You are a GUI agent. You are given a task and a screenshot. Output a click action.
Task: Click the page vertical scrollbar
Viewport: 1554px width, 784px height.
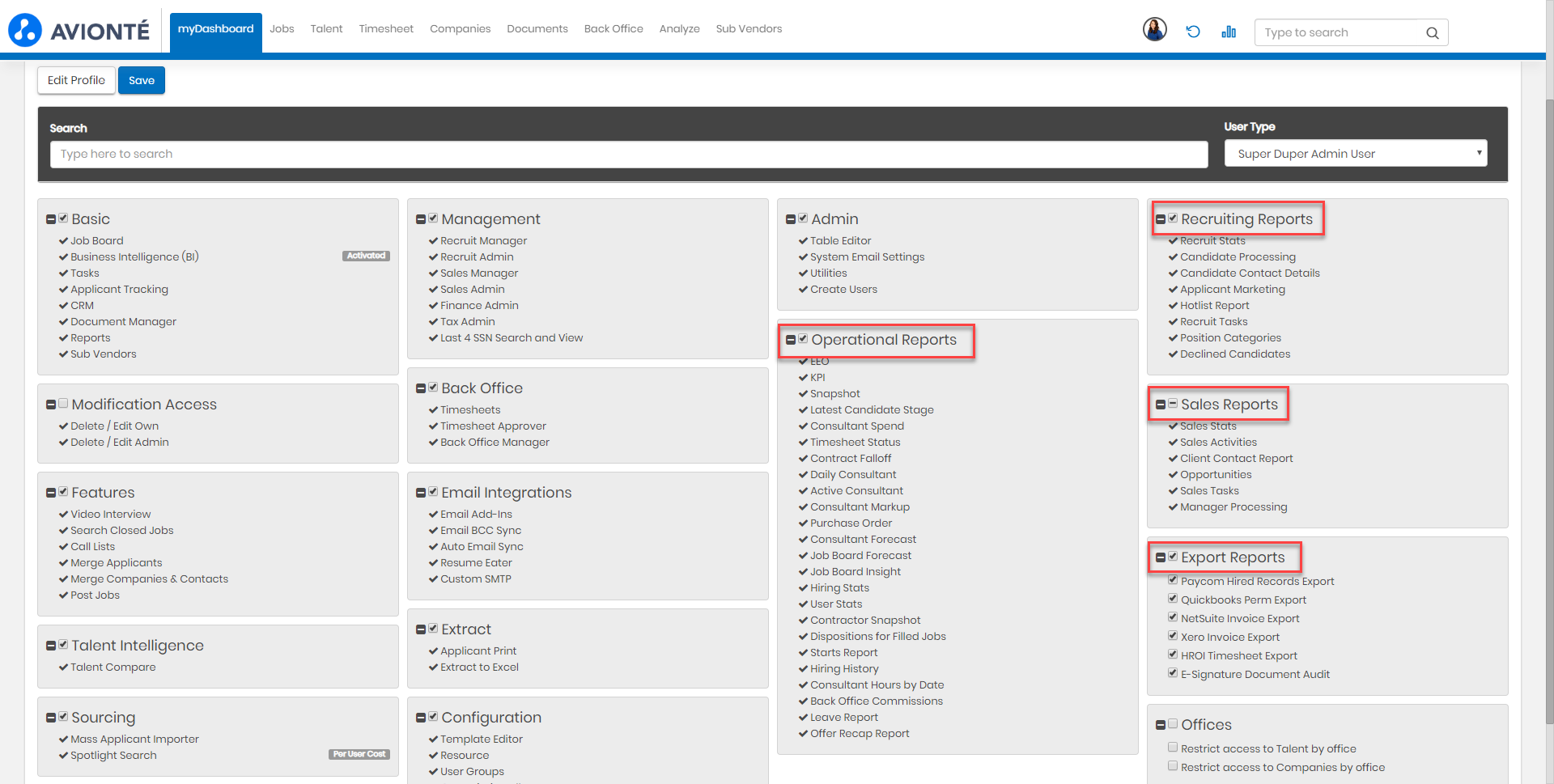click(1549, 405)
